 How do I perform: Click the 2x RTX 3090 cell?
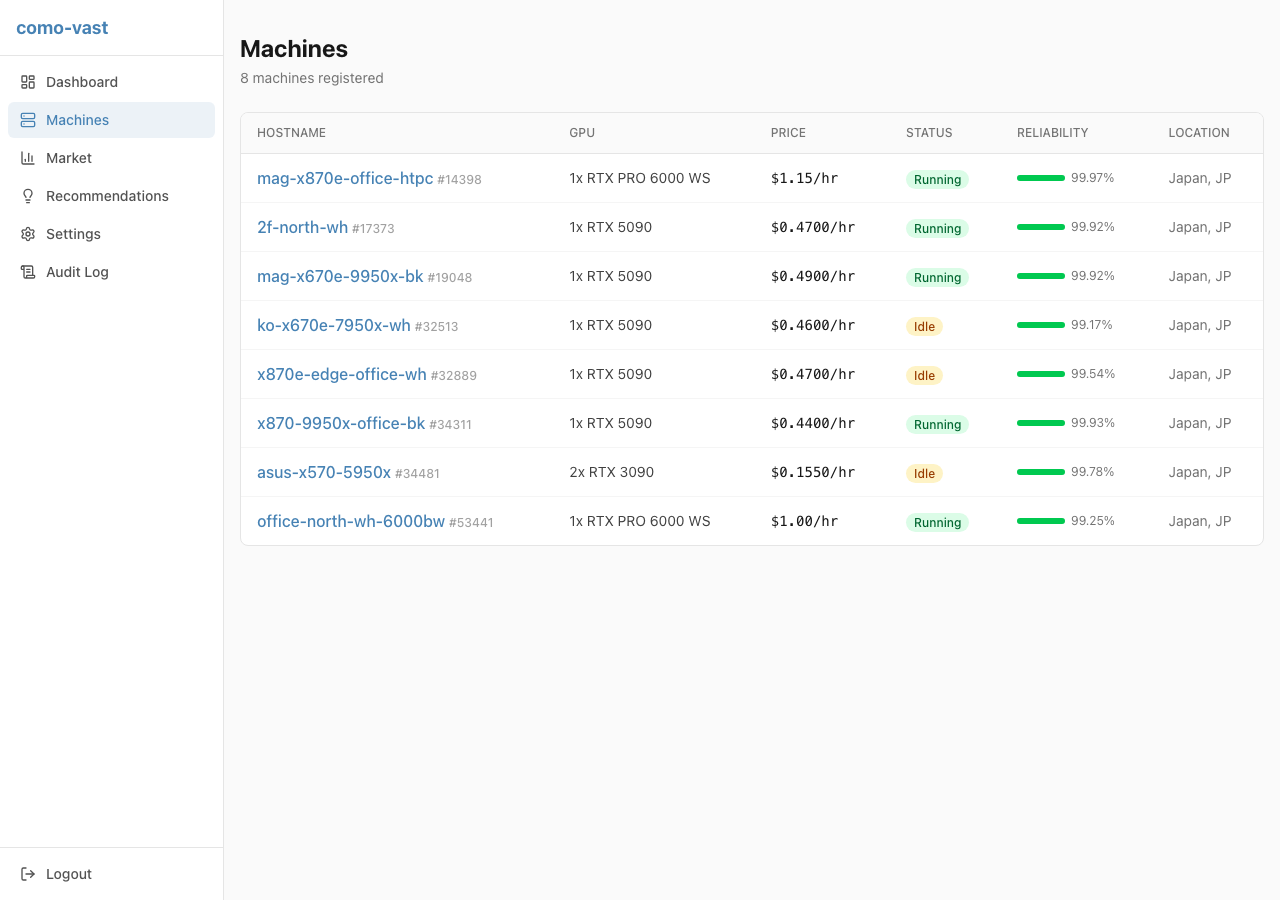point(611,472)
